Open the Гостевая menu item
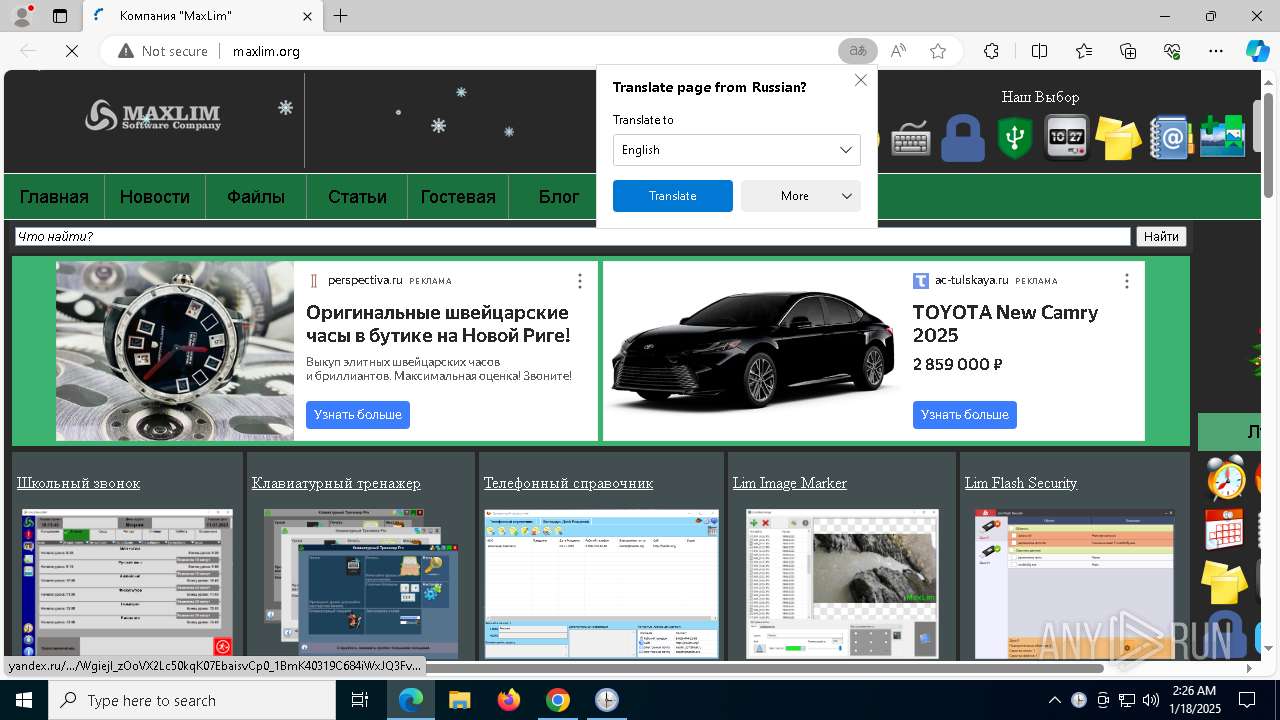 click(x=458, y=197)
